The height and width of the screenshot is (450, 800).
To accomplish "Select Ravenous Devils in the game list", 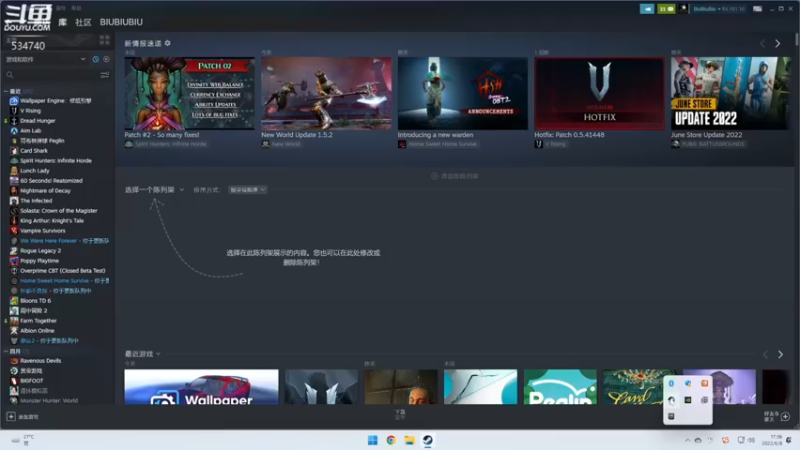I will coord(40,361).
